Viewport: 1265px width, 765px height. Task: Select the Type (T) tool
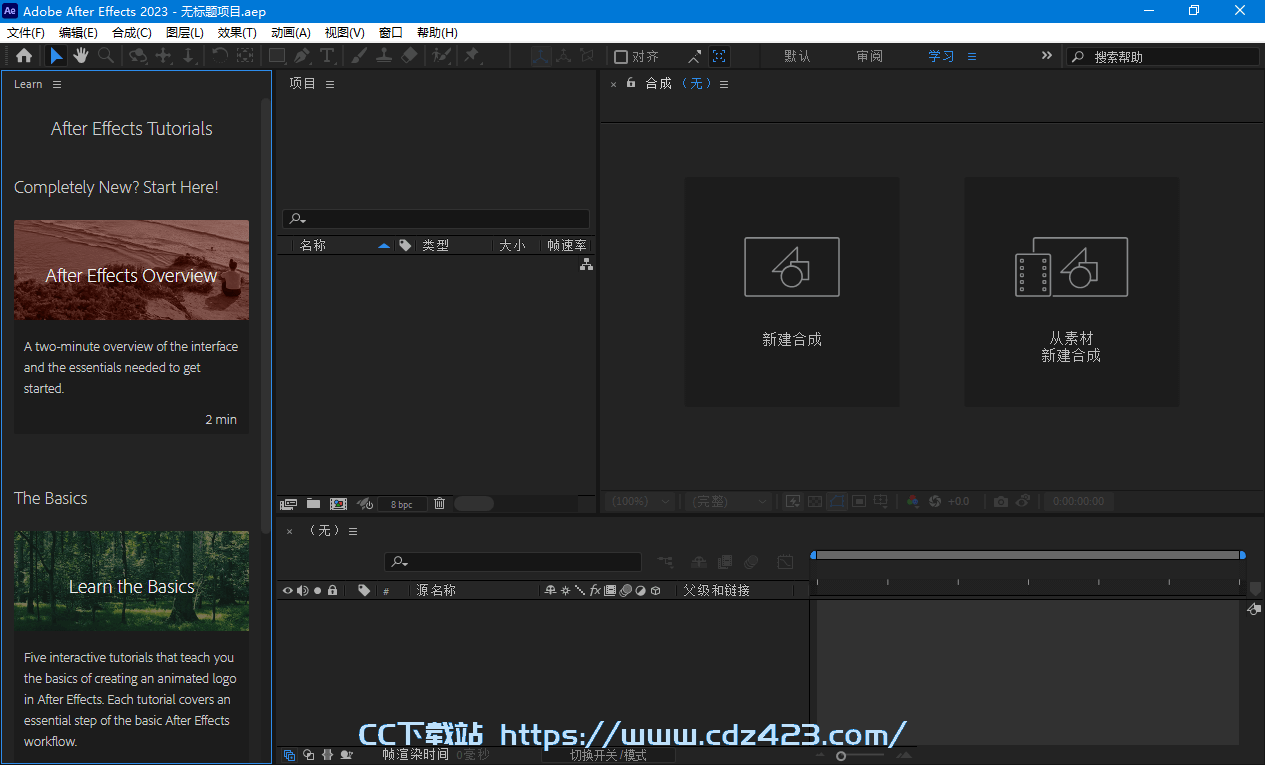(326, 56)
